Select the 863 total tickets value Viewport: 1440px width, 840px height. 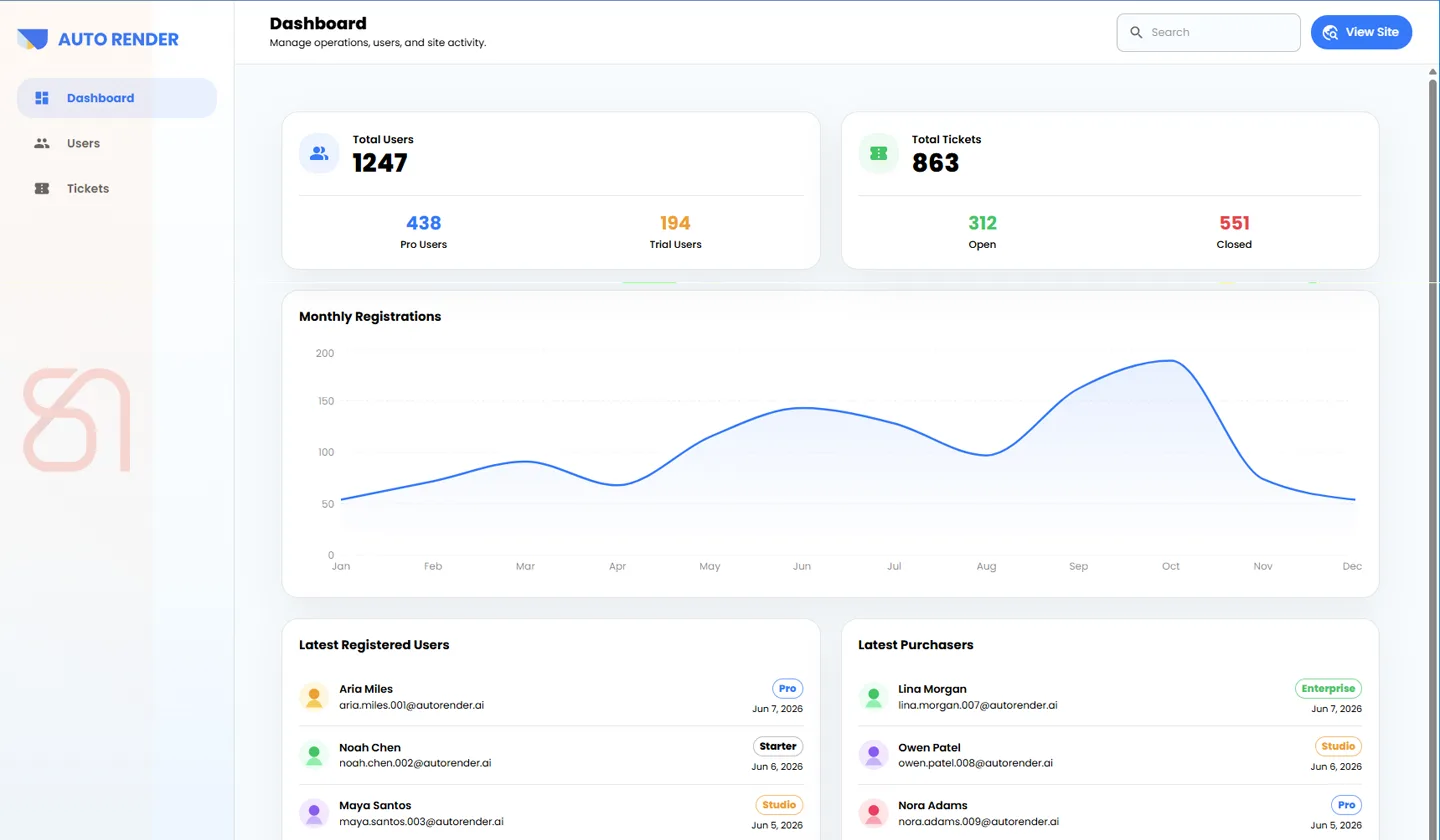(x=936, y=163)
